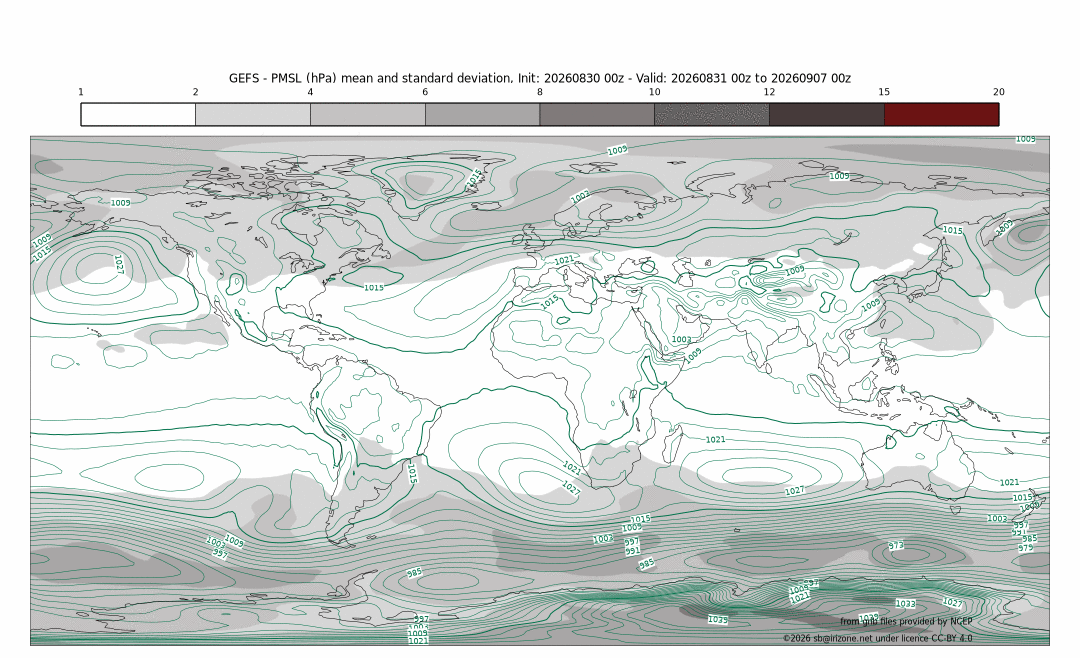Click the 1021 contour label over western Europe
1080x658 pixels.
[564, 260]
